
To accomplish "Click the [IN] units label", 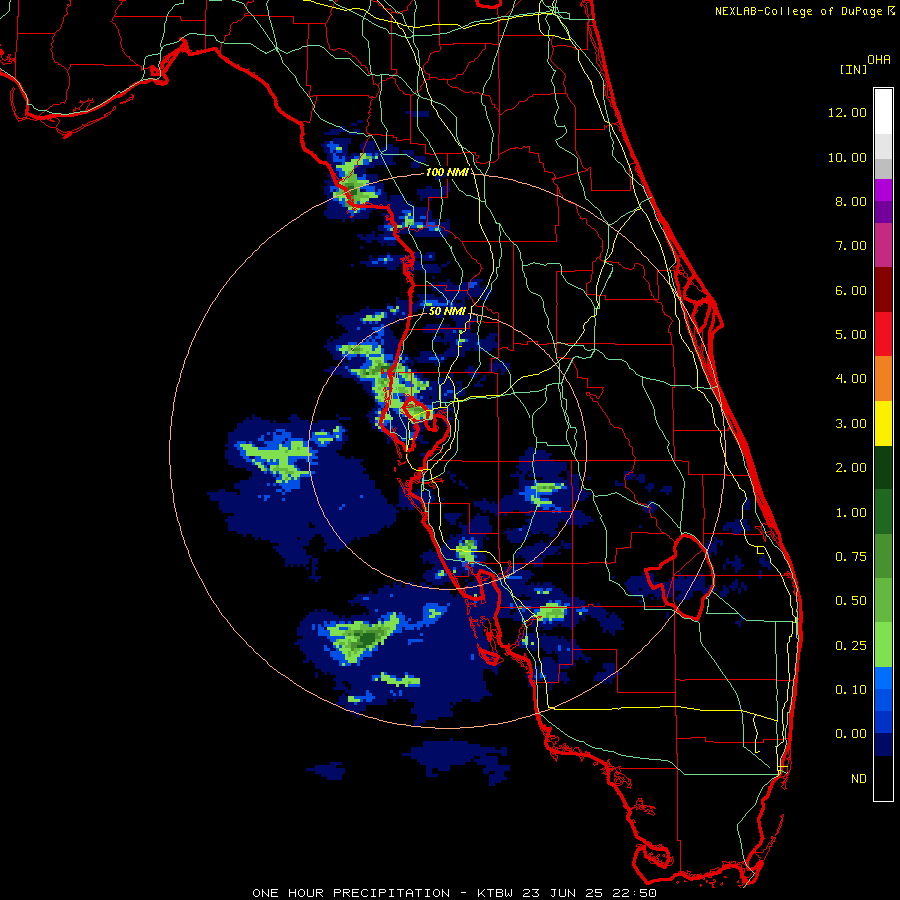I will (853, 69).
